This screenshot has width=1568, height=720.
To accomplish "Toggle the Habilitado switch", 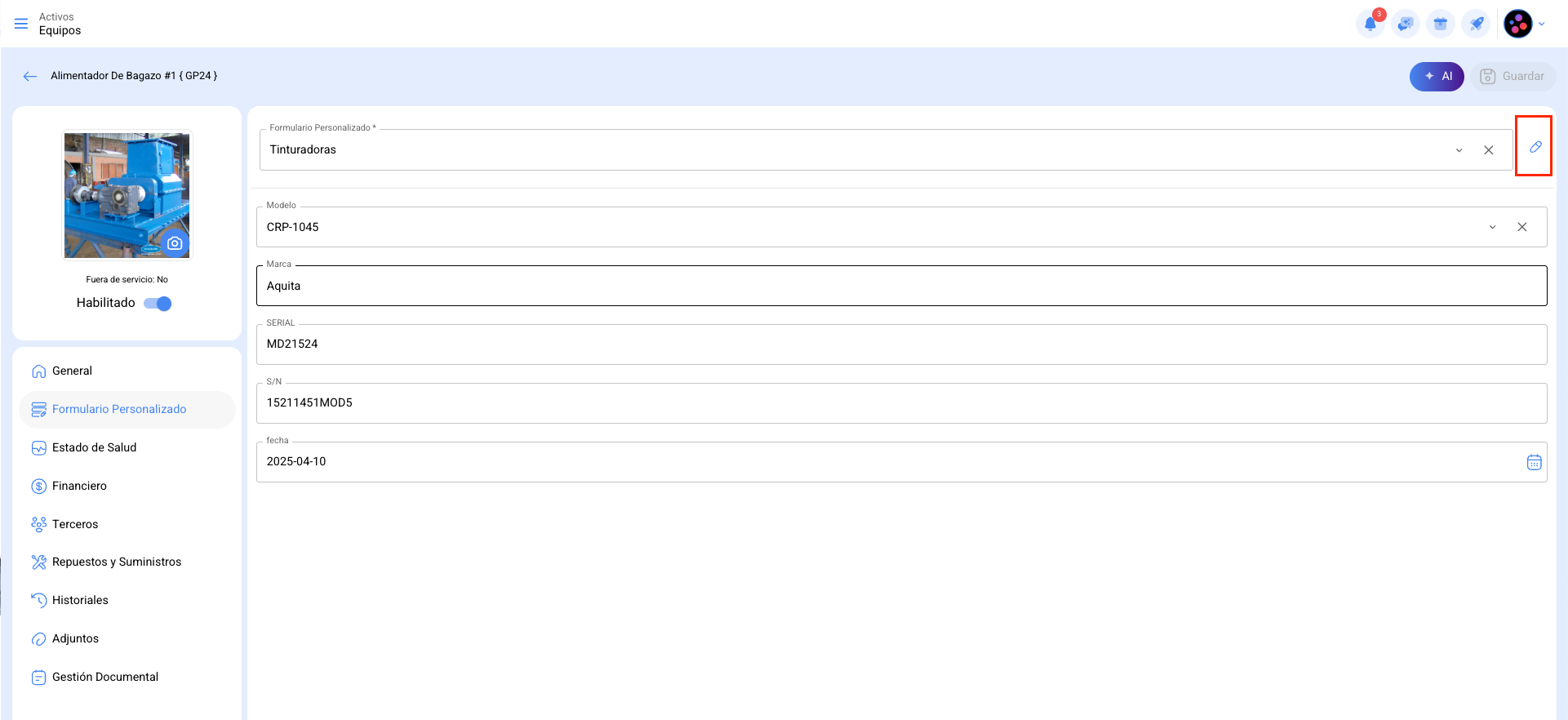I will [x=158, y=304].
